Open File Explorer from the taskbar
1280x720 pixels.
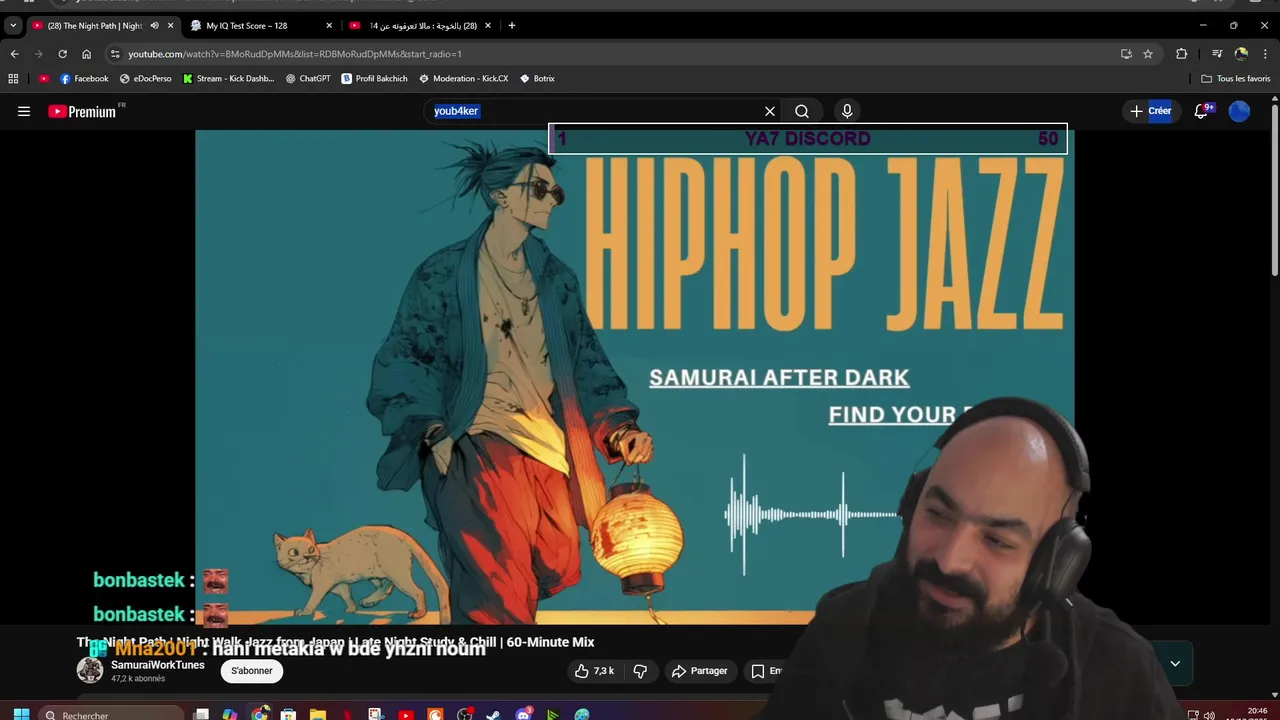318,715
